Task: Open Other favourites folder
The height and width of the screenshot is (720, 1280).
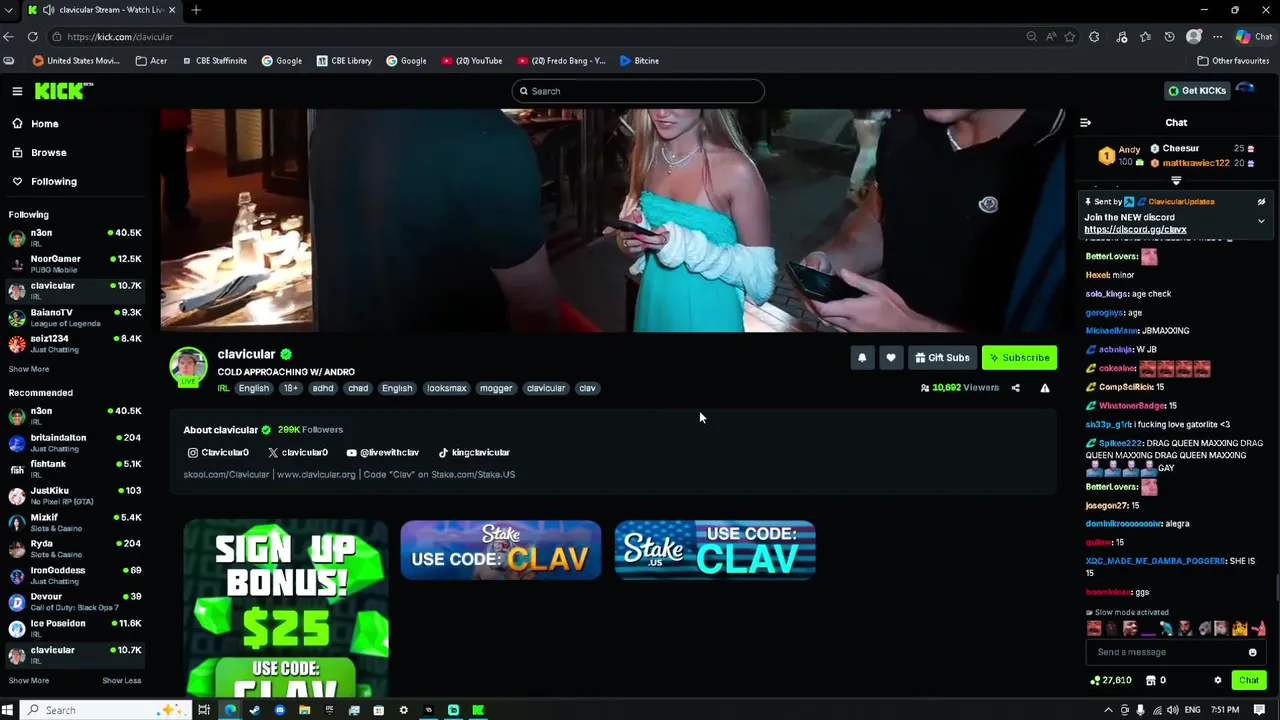Action: tap(1233, 61)
